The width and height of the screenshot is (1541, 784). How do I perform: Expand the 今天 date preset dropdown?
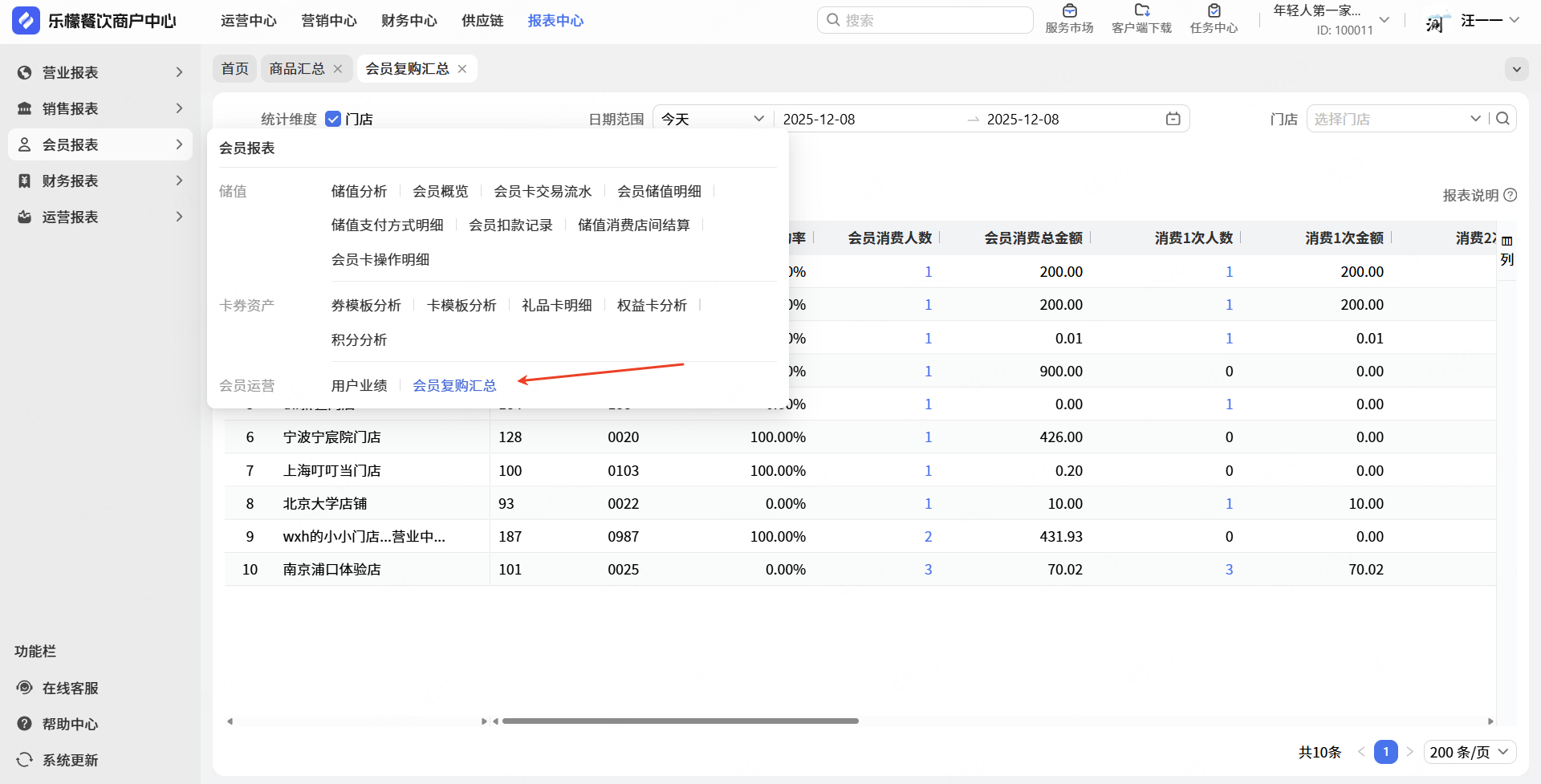coord(712,119)
